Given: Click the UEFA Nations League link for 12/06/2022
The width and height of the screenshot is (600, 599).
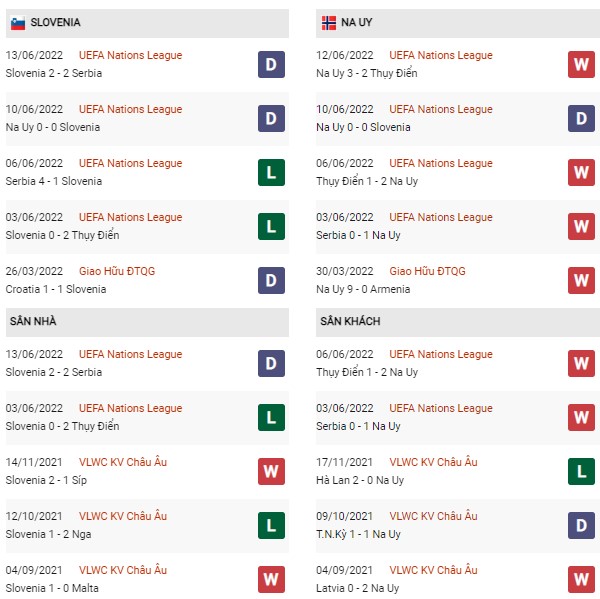Looking at the screenshot, I should coord(441,55).
